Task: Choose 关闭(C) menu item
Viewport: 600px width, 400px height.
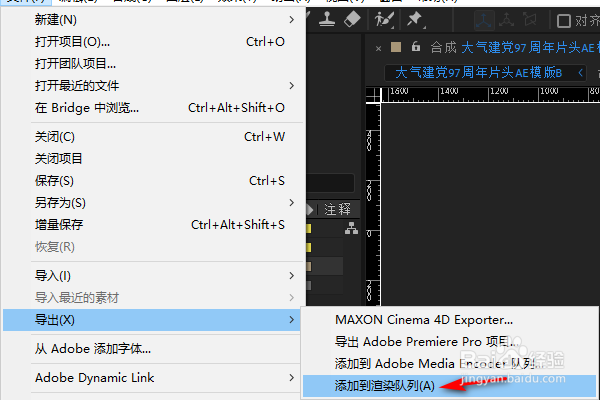Action: tap(153, 137)
